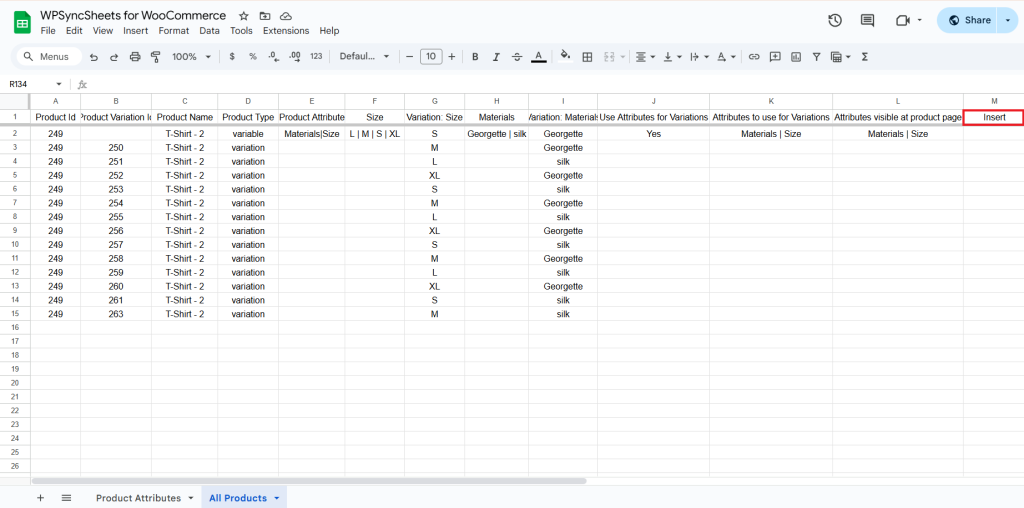
Task: Open the Tools menu
Action: [241, 31]
